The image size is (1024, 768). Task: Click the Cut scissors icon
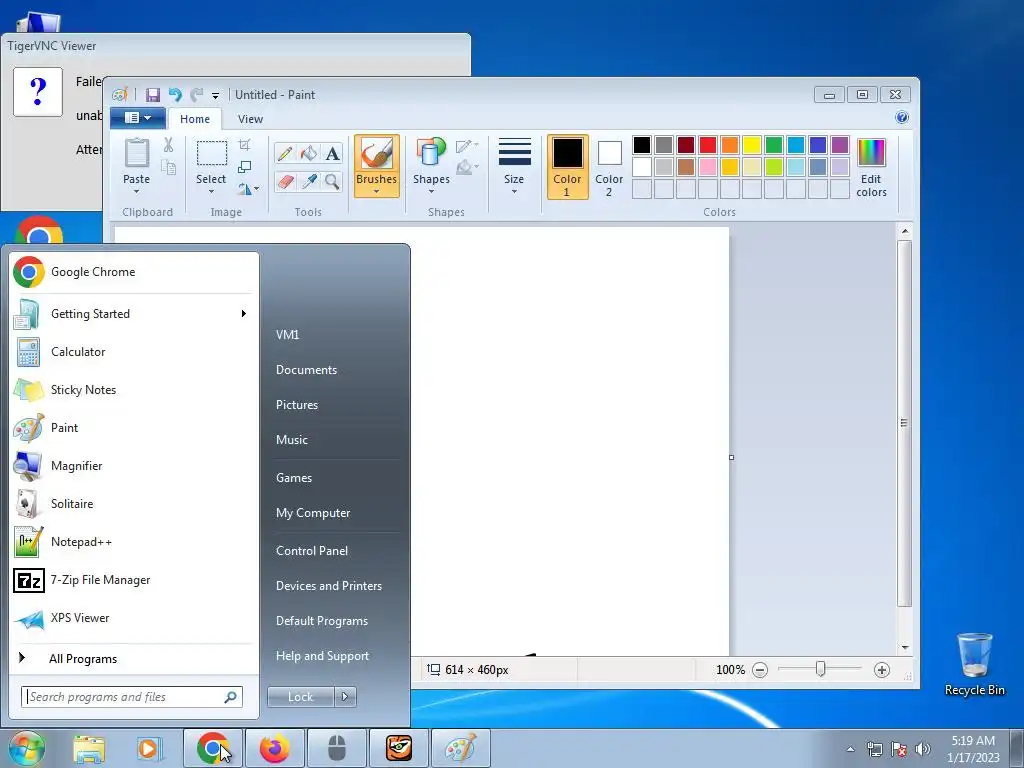(168, 145)
